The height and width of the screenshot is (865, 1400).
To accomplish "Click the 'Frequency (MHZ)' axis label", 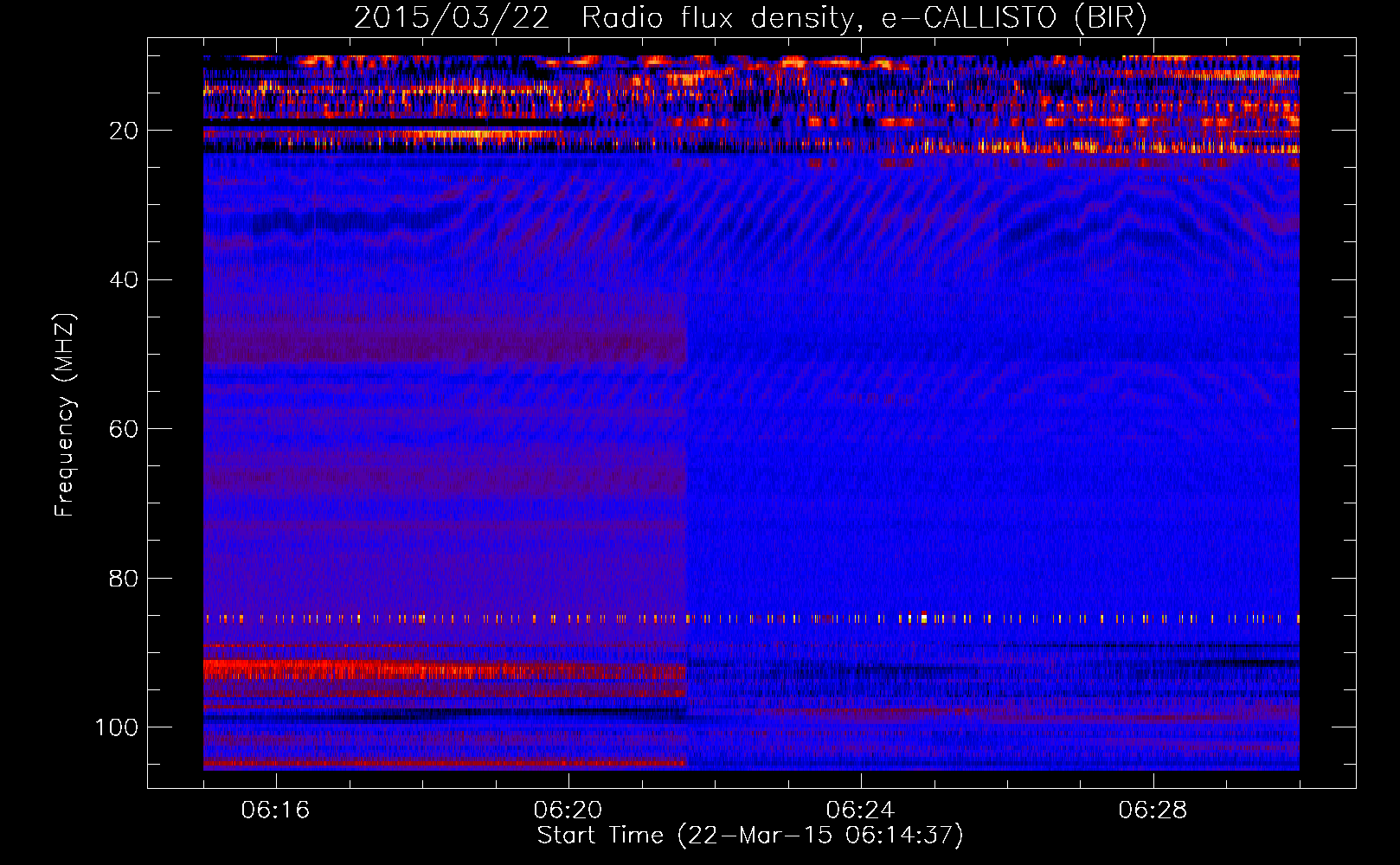I will coord(65,414).
